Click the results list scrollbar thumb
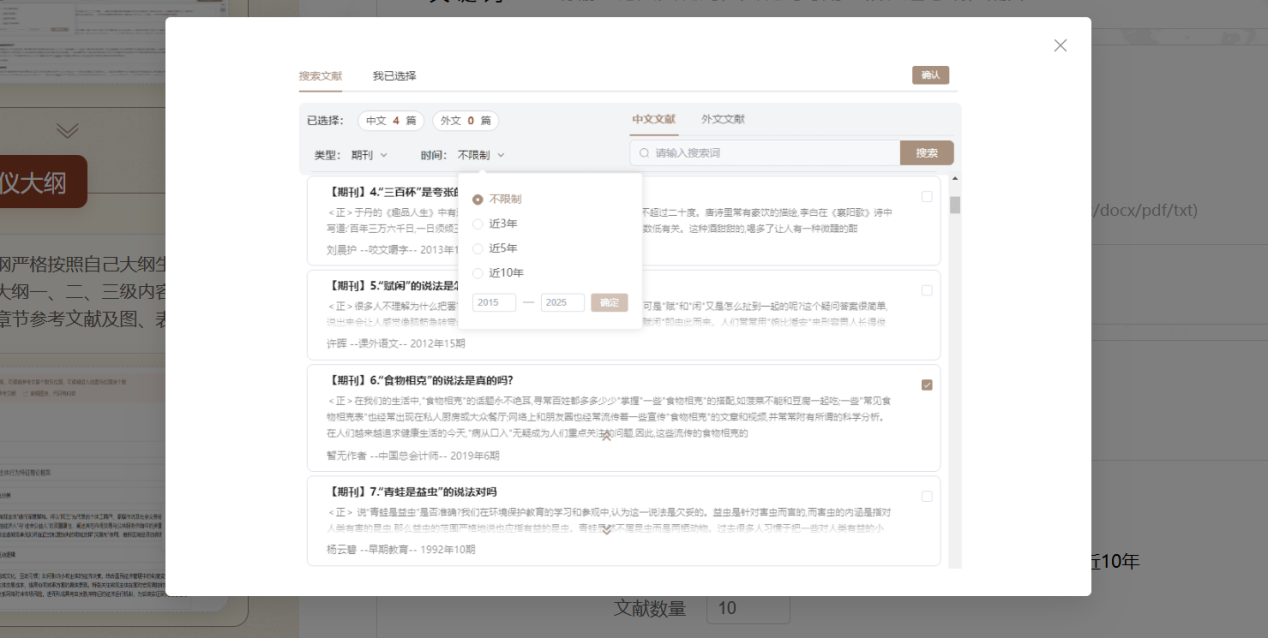The image size is (1268, 638). (x=955, y=205)
